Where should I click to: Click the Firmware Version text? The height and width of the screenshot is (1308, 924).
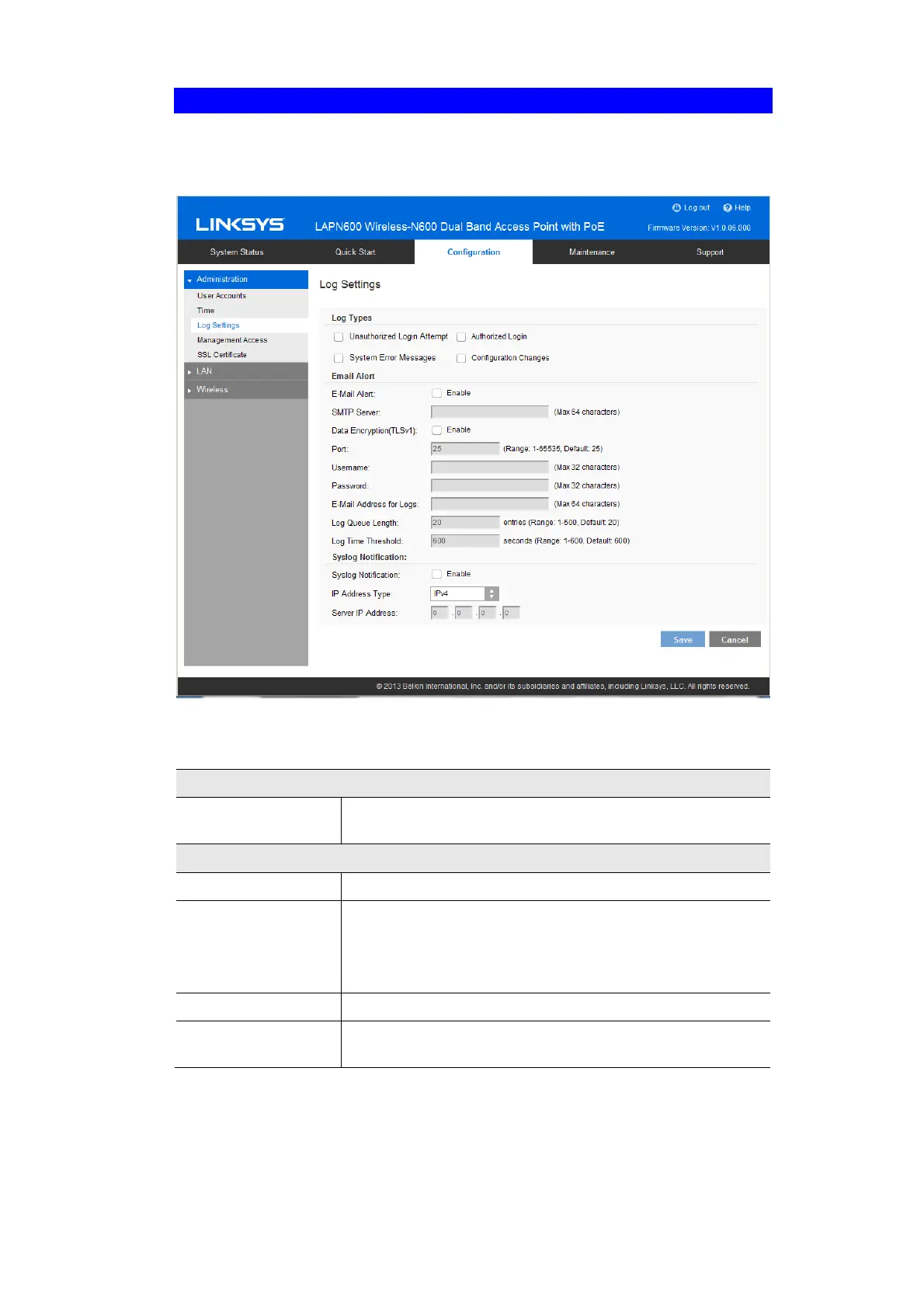(699, 228)
